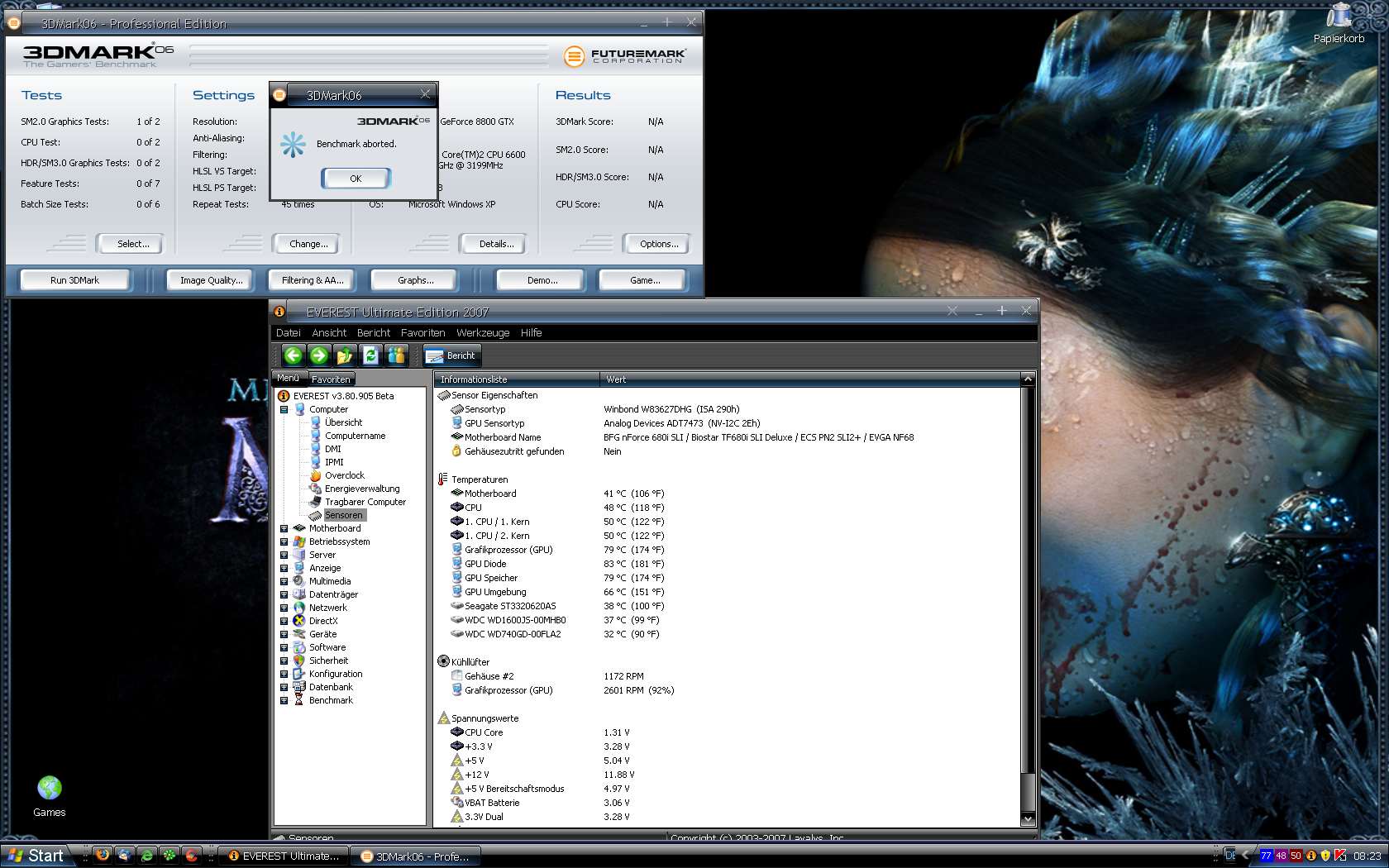This screenshot has width=1389, height=868.
Task: Open the Hilfe menu
Action: 532,332
